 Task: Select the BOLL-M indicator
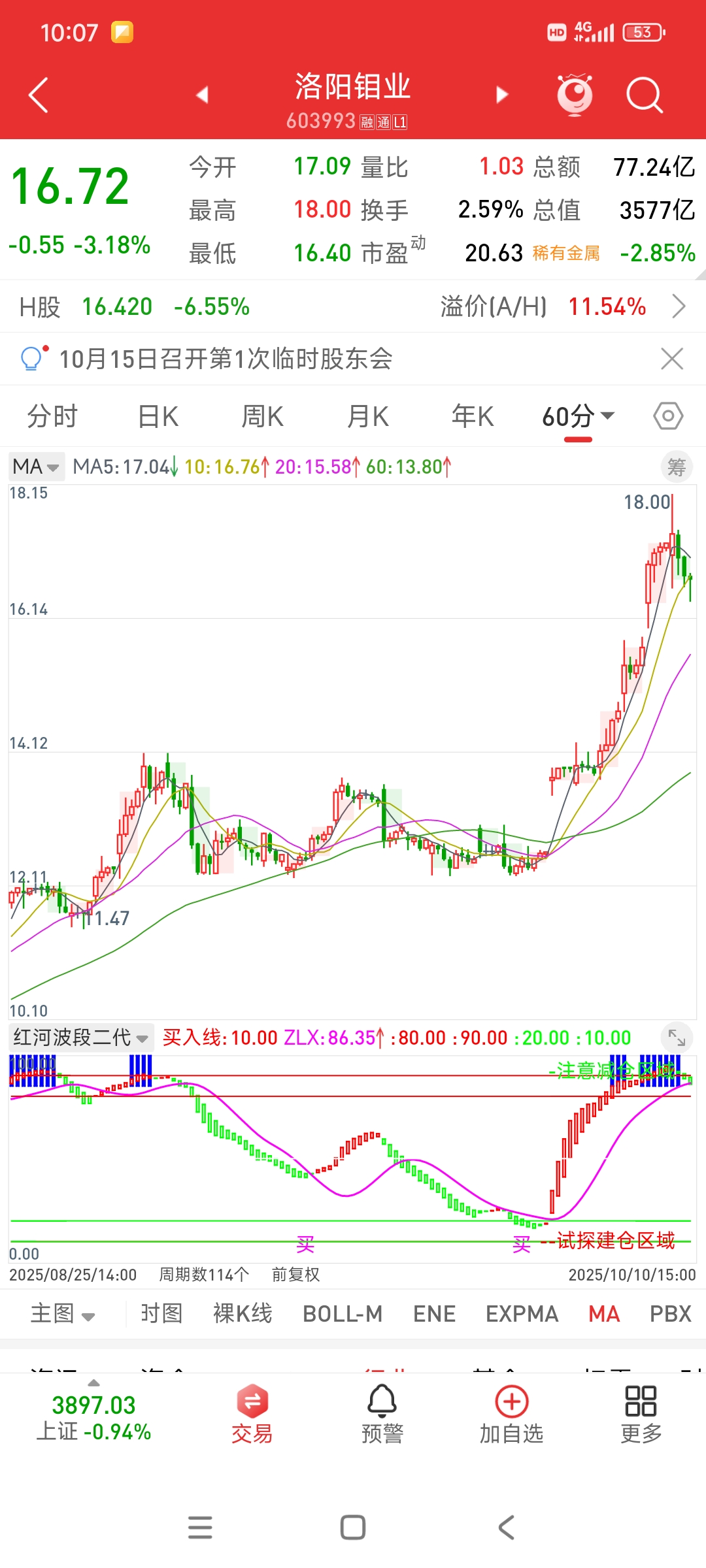pos(343,1314)
